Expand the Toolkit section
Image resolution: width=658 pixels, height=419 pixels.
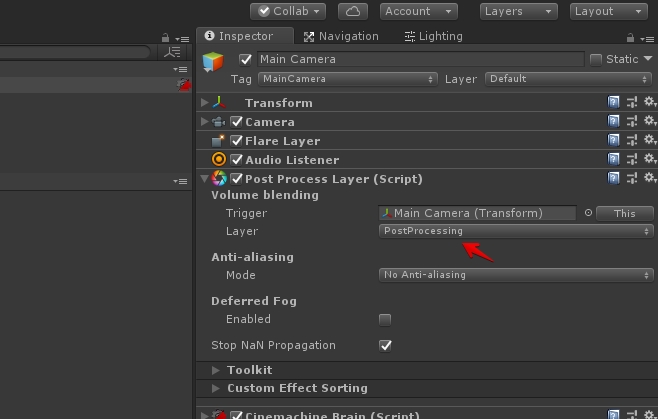click(x=216, y=370)
